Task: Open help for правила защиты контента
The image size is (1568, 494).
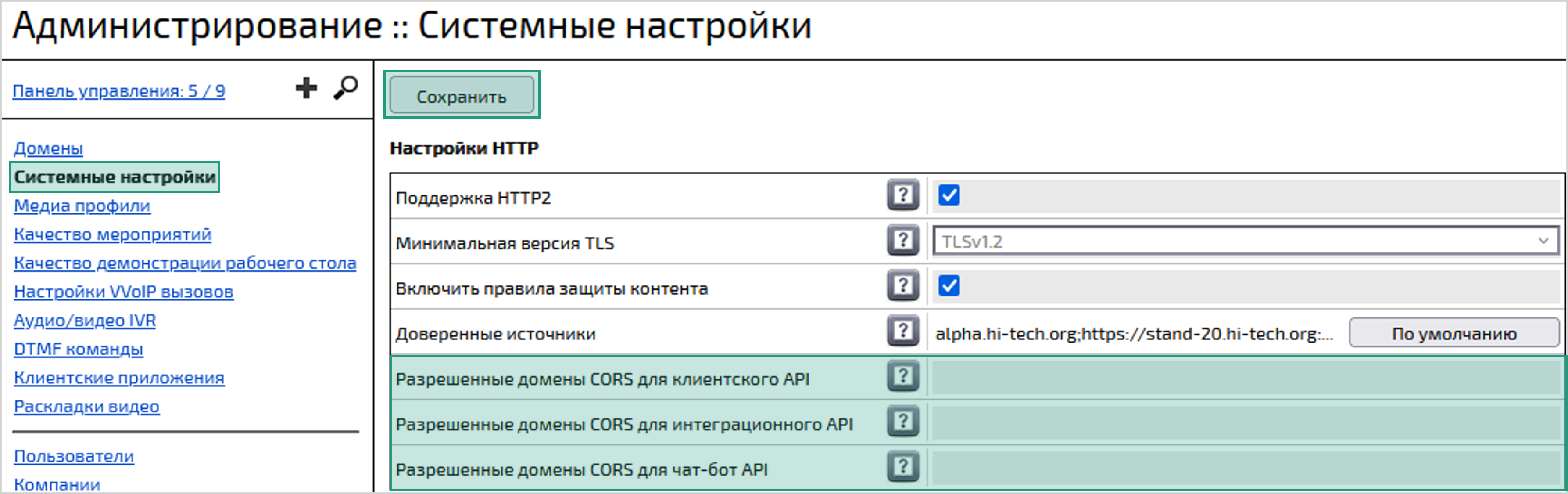Action: (x=903, y=286)
